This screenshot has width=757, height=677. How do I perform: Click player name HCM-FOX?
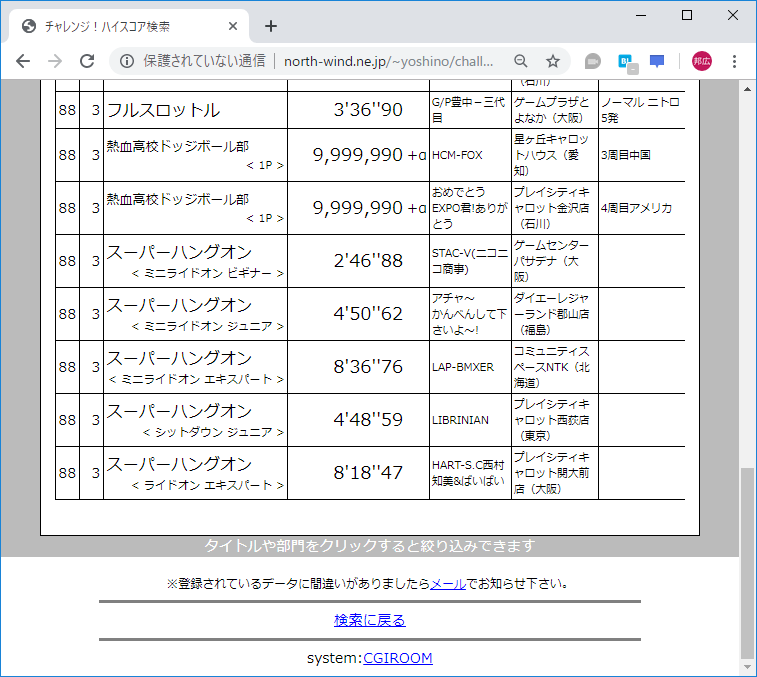(x=457, y=155)
